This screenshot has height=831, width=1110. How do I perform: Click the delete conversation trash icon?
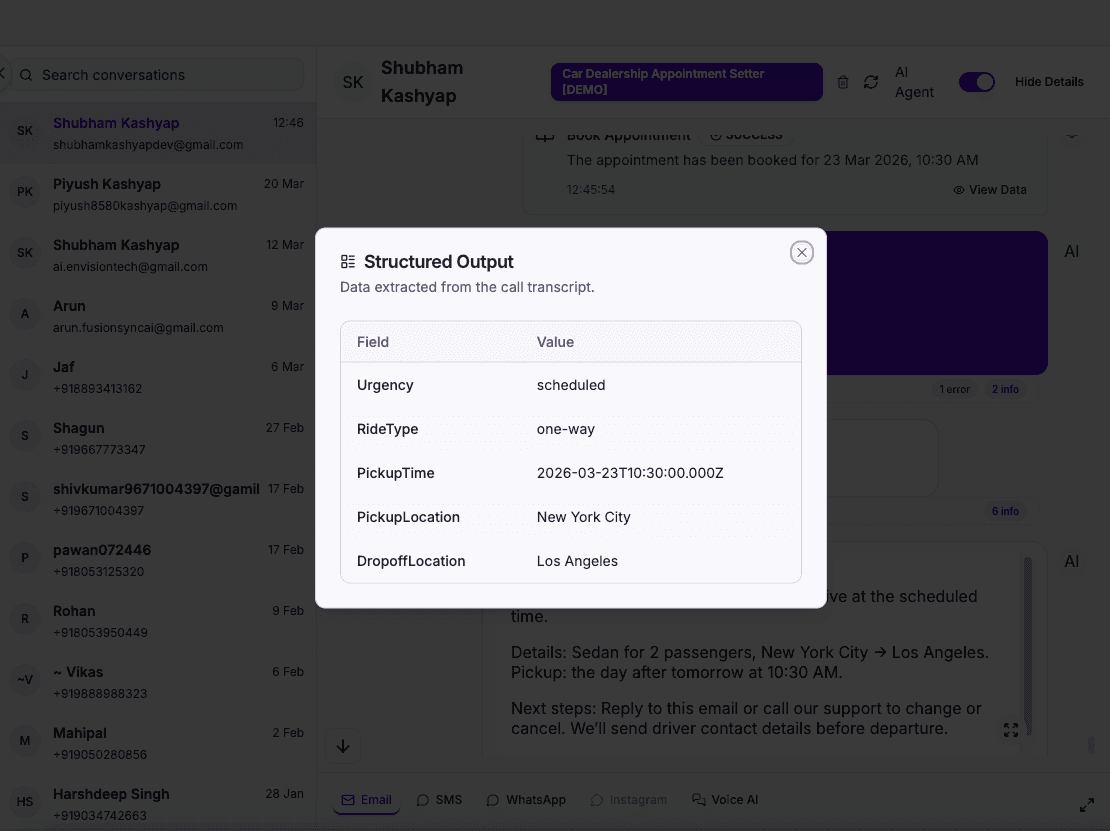click(x=842, y=82)
